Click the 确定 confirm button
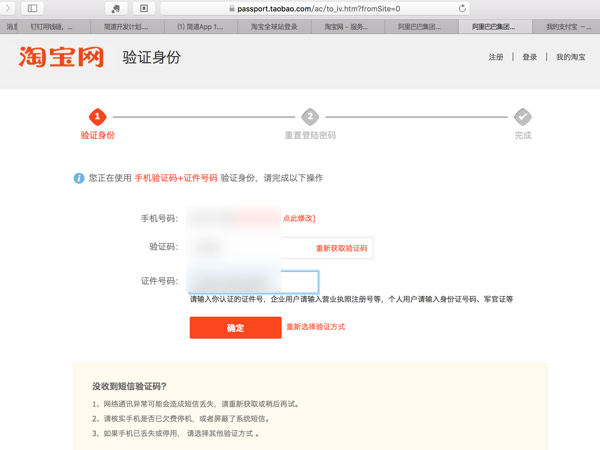This screenshot has width=600, height=450. click(236, 328)
